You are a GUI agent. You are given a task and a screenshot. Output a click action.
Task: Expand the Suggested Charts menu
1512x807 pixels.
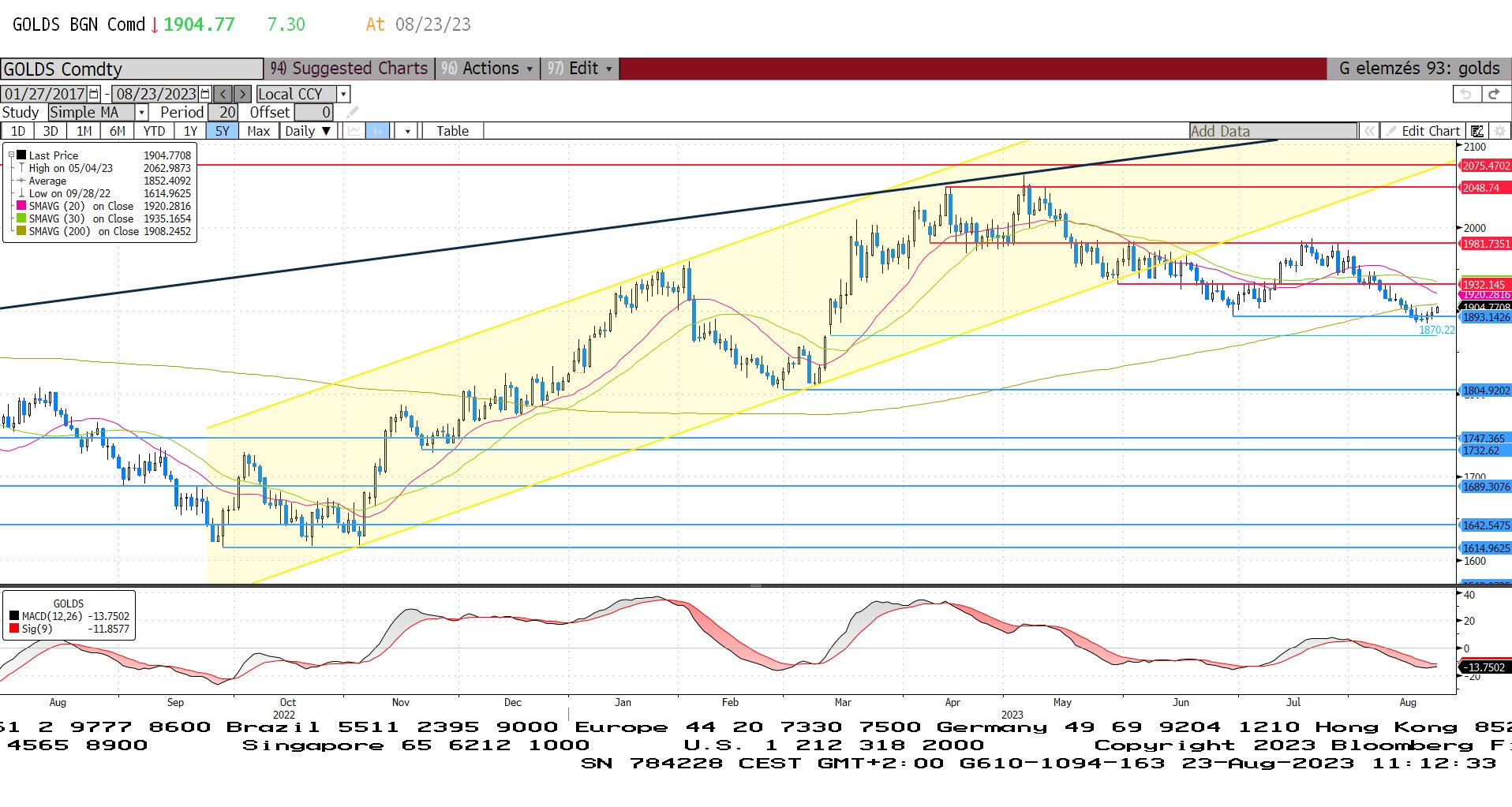(x=350, y=69)
